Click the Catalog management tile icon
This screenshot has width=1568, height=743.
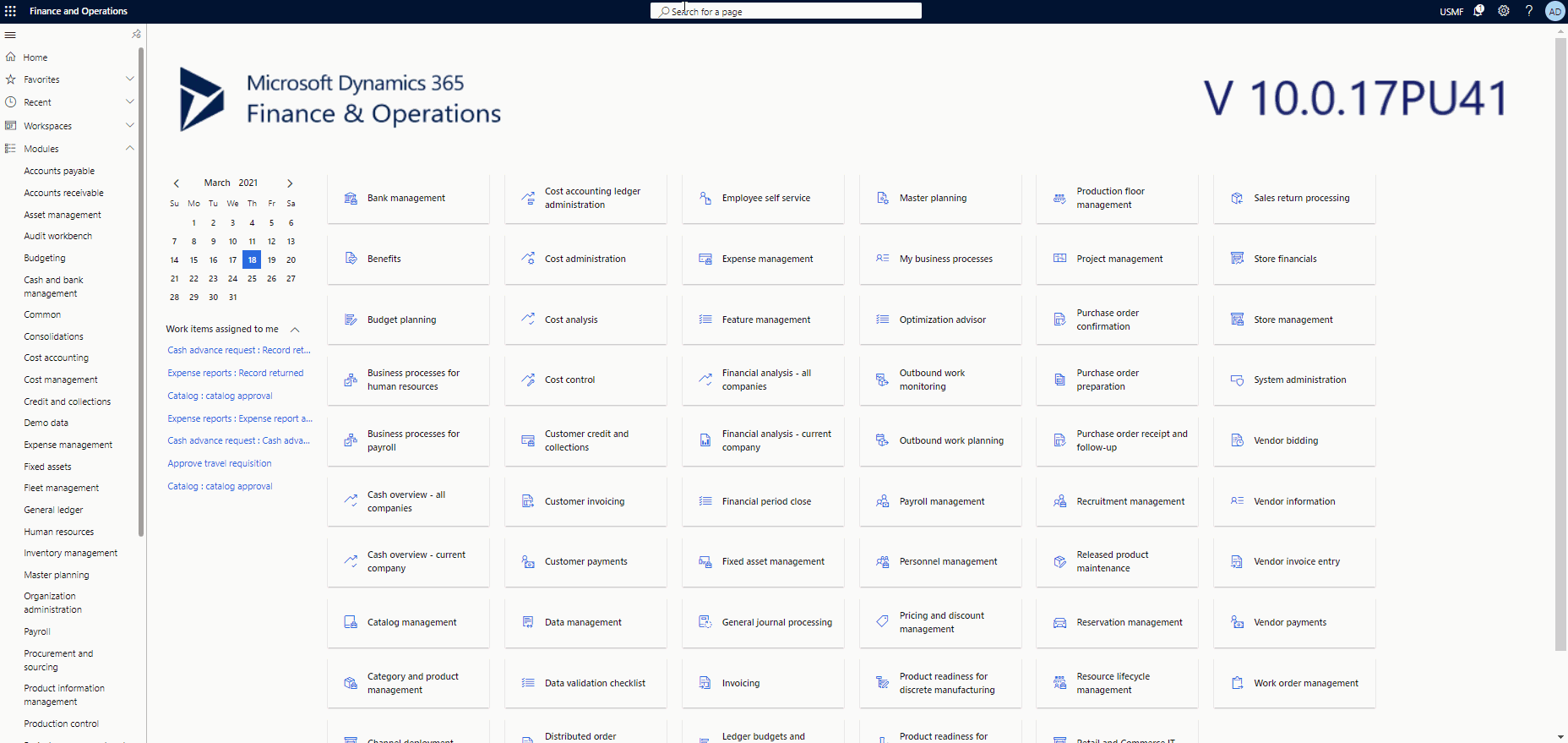[351, 622]
